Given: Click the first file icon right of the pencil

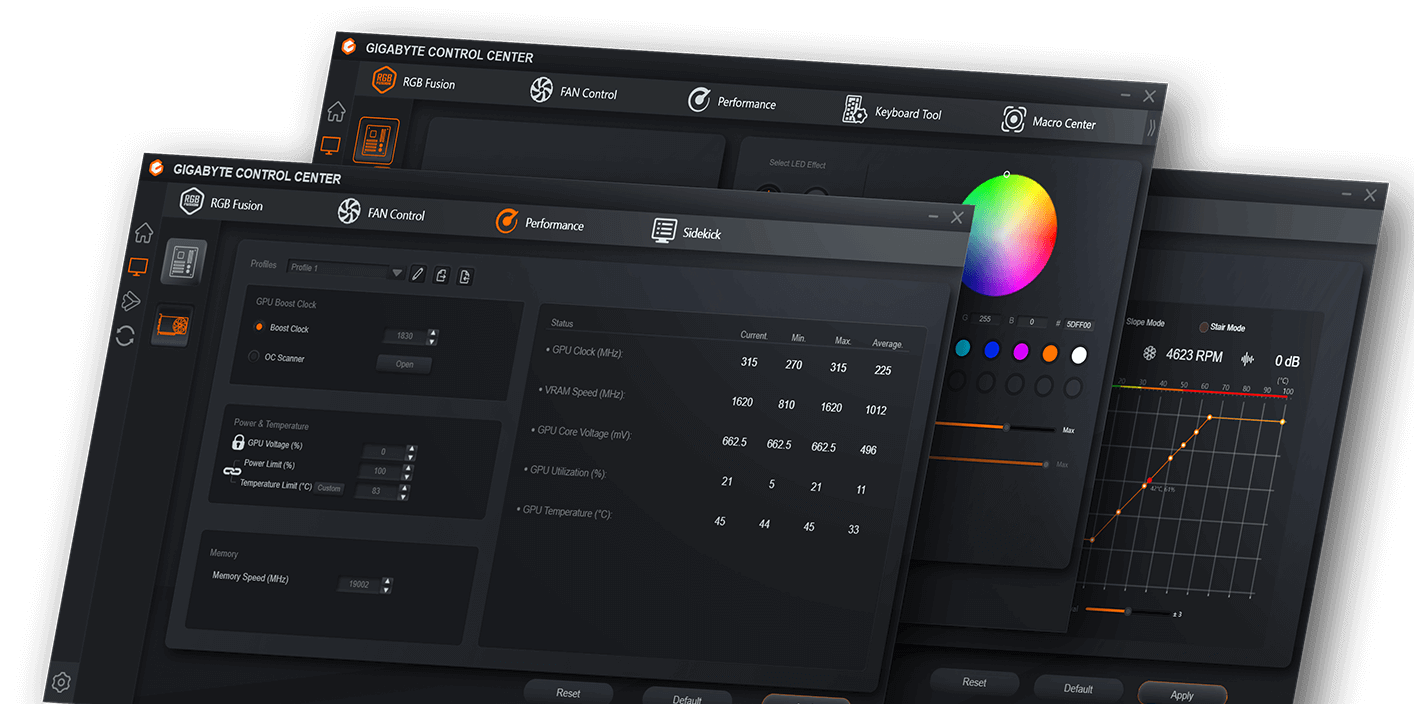Looking at the screenshot, I should [441, 276].
